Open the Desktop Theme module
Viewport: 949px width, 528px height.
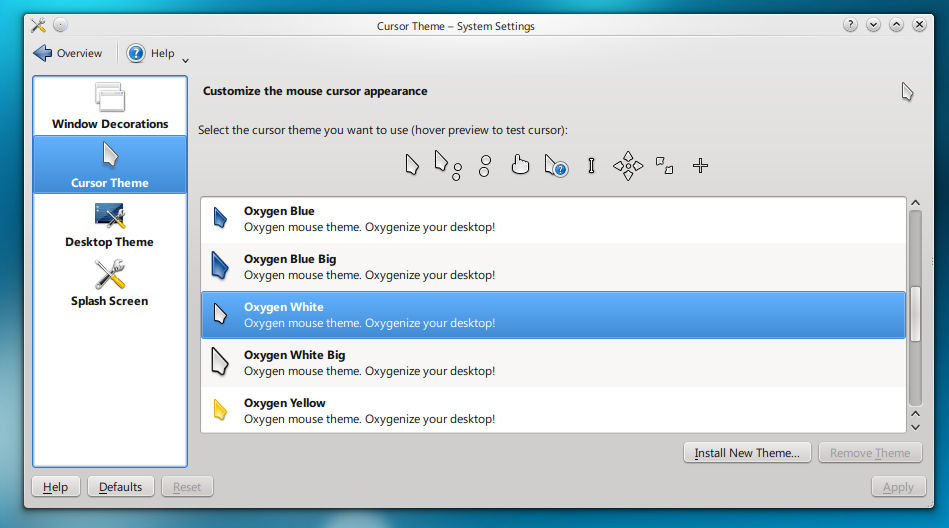pyautogui.click(x=110, y=224)
